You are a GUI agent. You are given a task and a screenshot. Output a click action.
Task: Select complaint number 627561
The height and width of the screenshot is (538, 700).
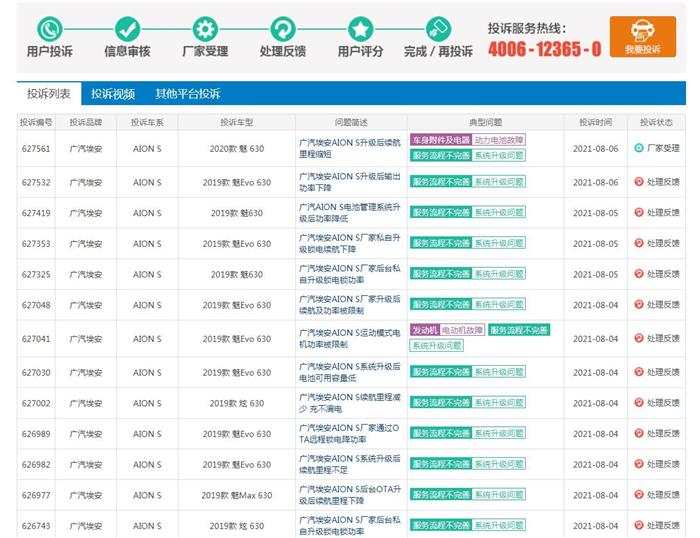coord(36,149)
